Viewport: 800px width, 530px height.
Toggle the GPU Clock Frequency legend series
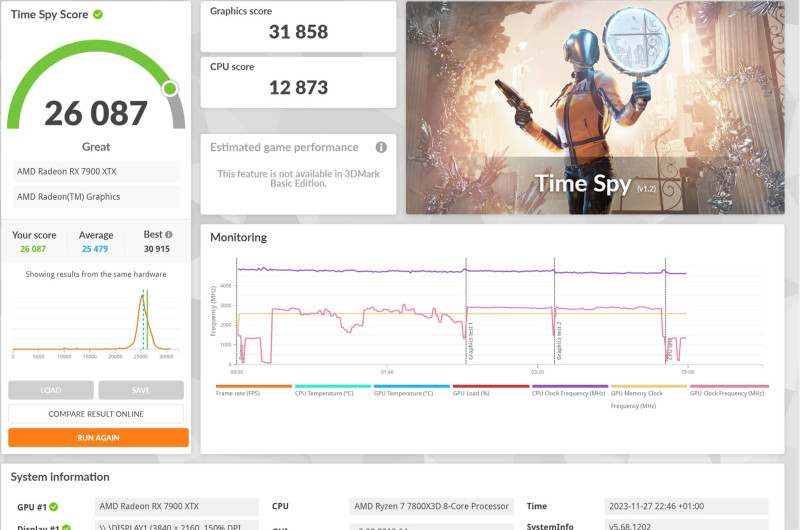pyautogui.click(x=729, y=391)
